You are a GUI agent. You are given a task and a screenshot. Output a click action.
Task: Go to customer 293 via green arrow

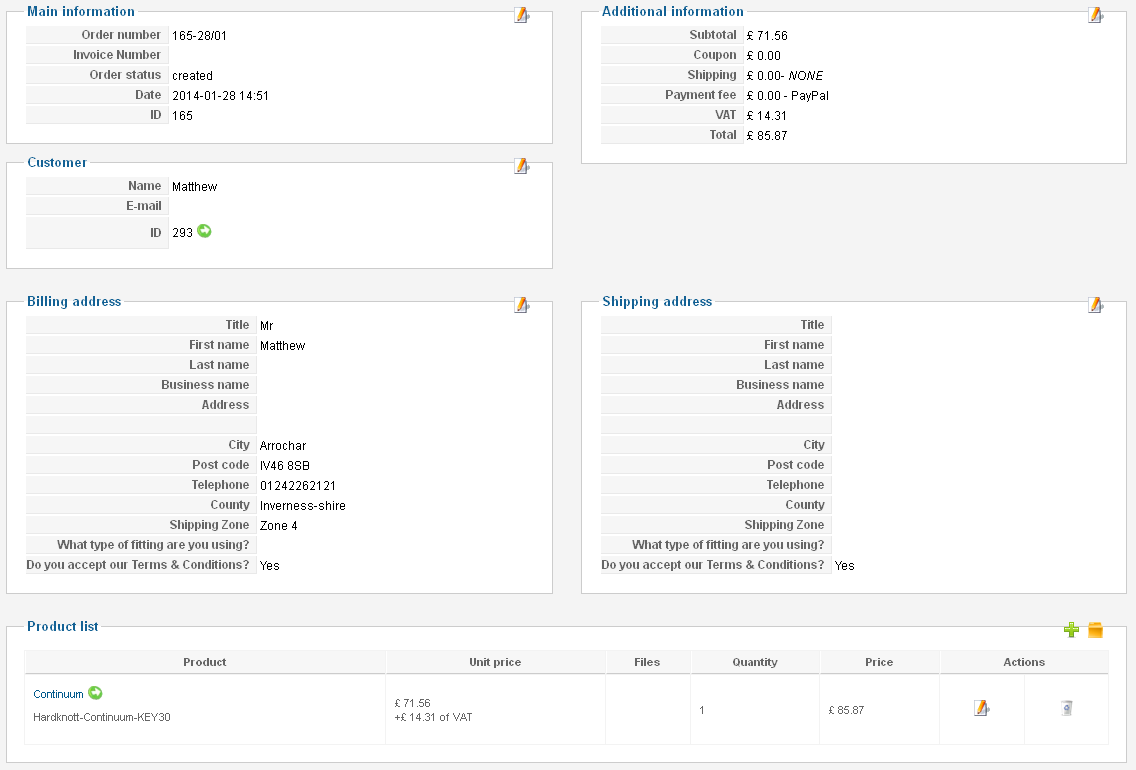coord(204,231)
